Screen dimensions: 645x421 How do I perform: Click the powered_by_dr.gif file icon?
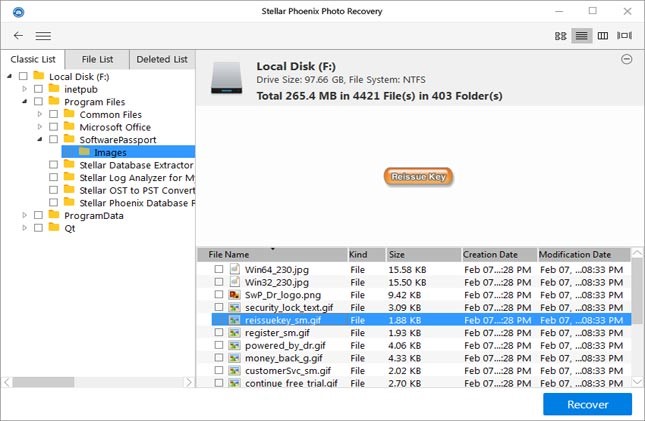click(x=234, y=345)
